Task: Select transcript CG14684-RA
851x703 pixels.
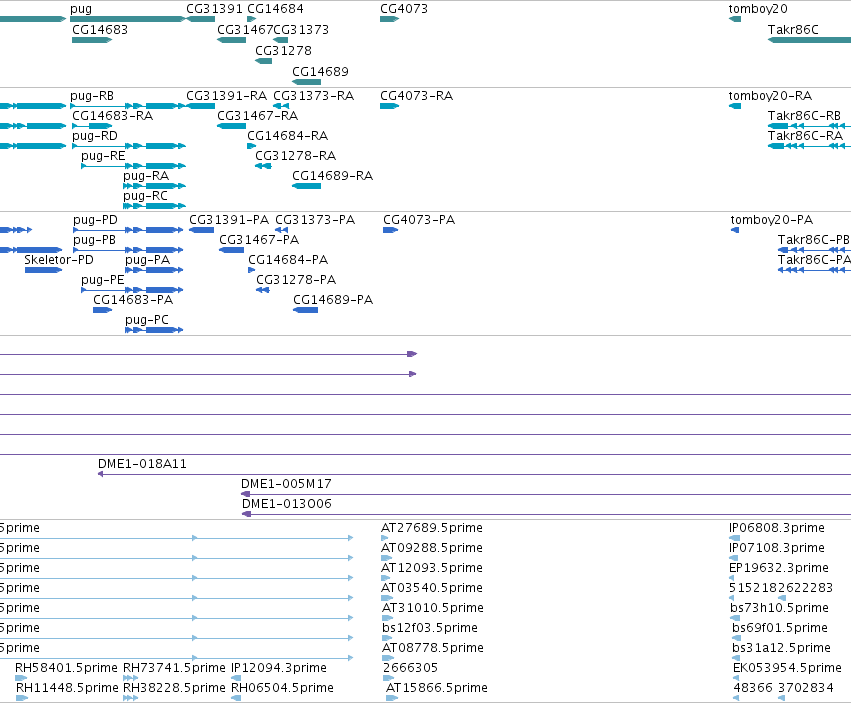Action: 288,136
